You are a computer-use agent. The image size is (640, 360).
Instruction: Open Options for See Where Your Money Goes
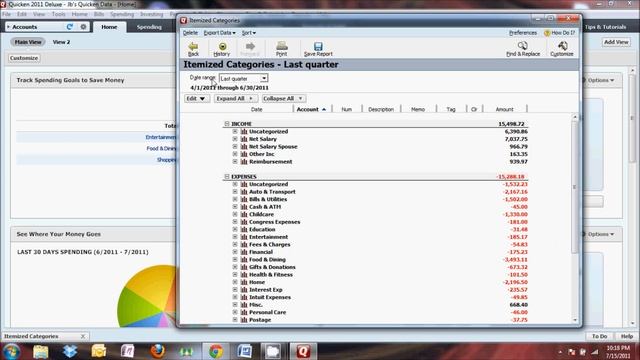click(600, 234)
